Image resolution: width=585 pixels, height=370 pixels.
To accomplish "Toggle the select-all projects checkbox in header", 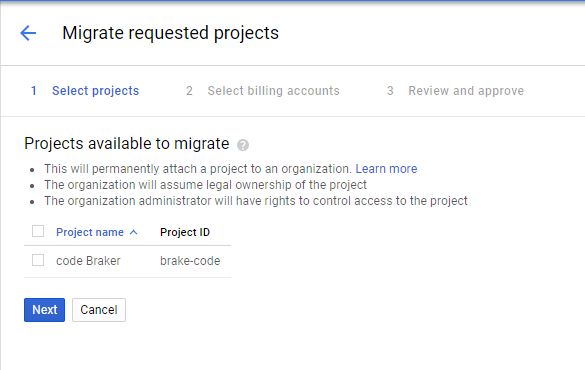I will [x=38, y=231].
